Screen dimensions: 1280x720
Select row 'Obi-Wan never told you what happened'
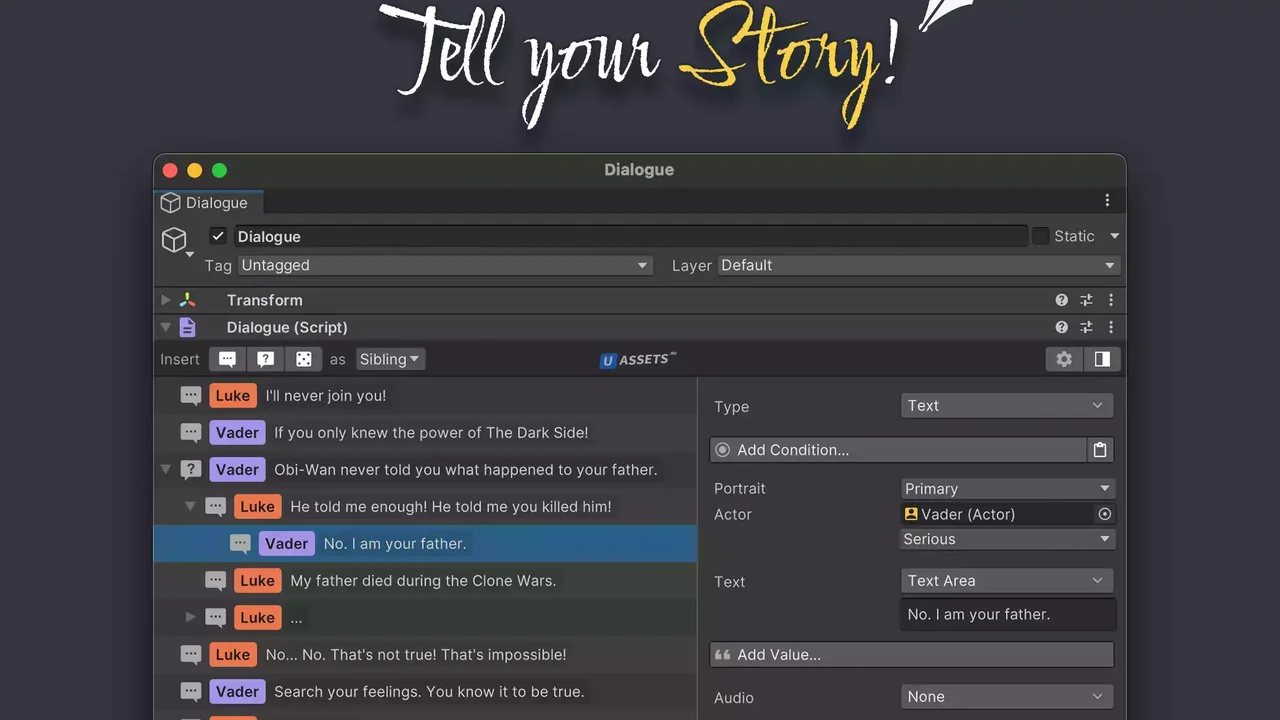[425, 470]
